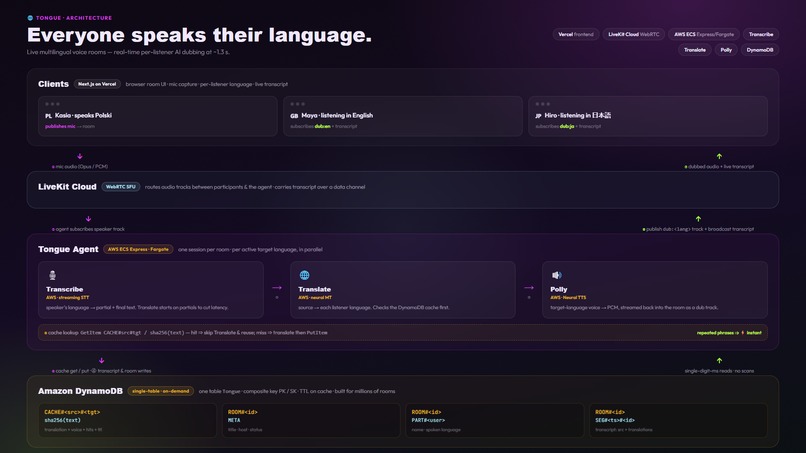Click the 'dubbed audio + live transcript' flow label
This screenshot has height=453, width=806.
(x=719, y=167)
